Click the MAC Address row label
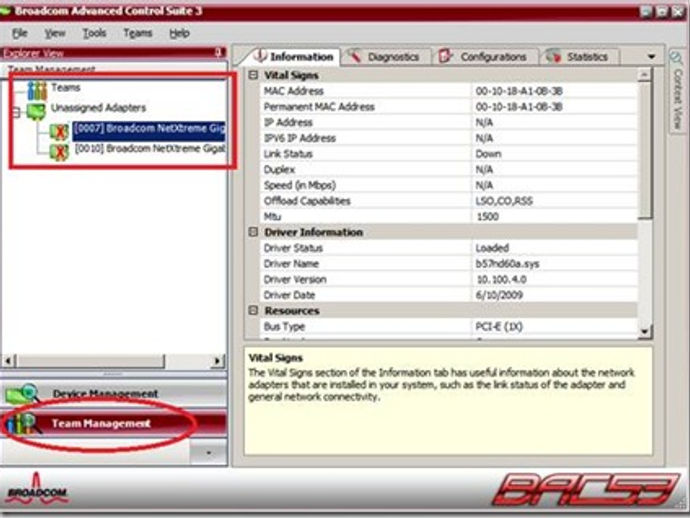The width and height of the screenshot is (690, 518). (294, 91)
